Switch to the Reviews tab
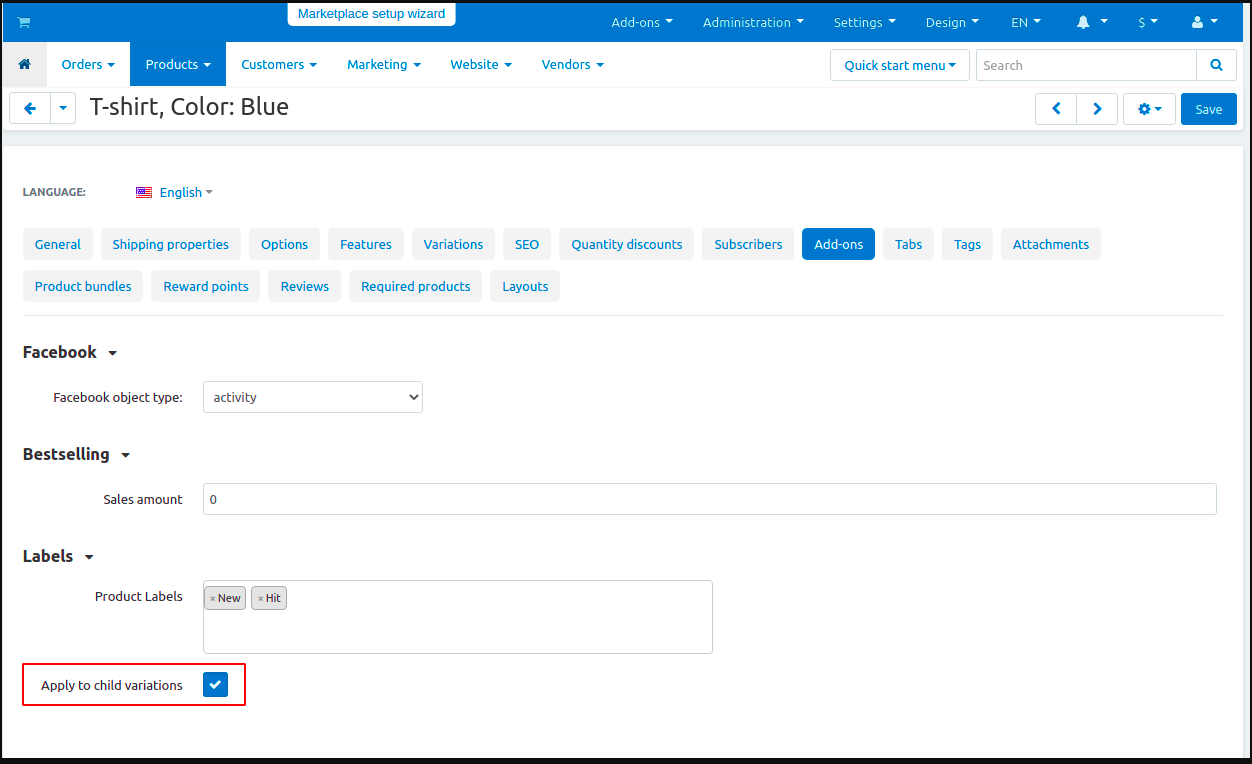 (305, 286)
